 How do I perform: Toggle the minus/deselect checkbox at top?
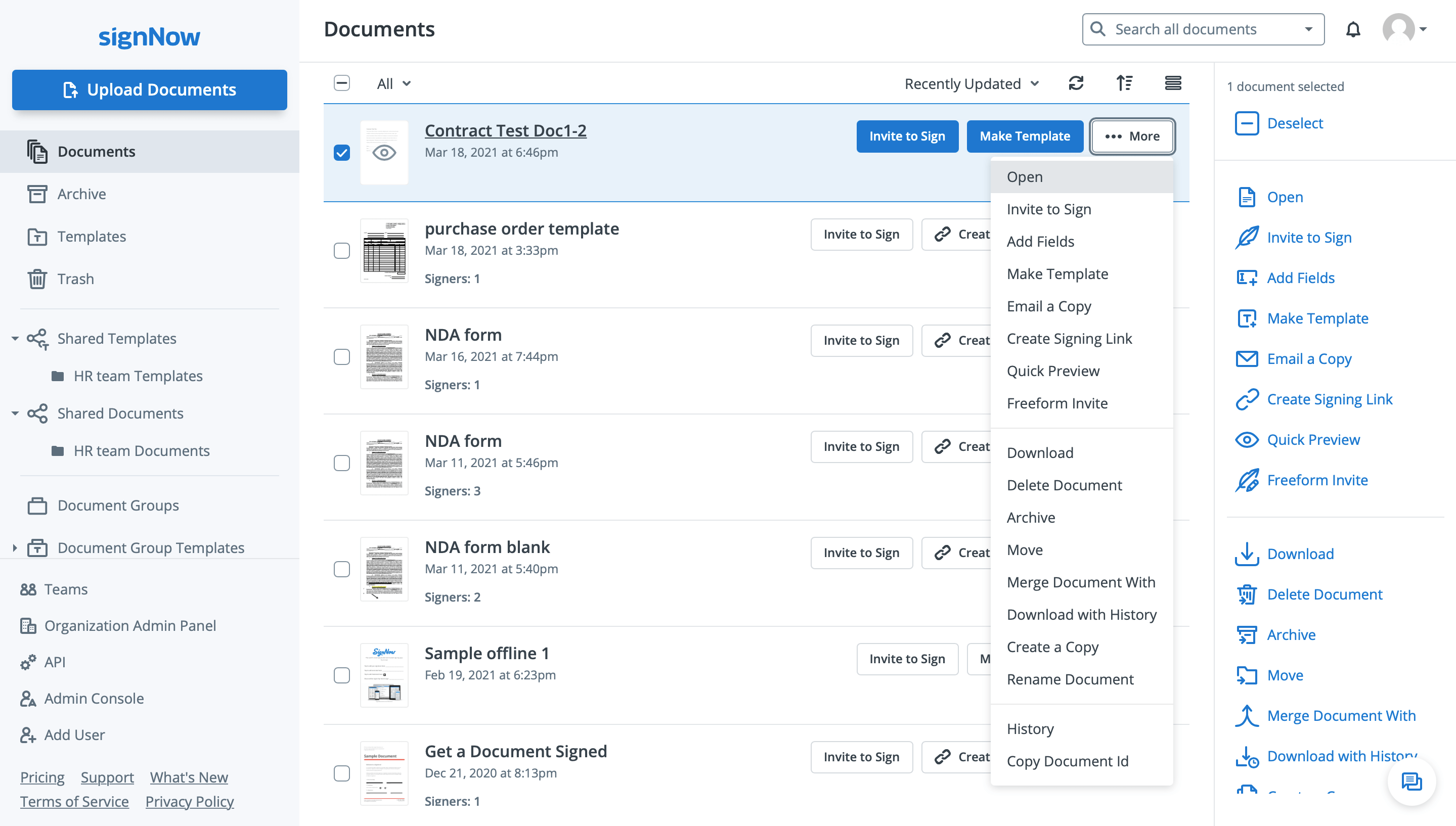[x=342, y=83]
